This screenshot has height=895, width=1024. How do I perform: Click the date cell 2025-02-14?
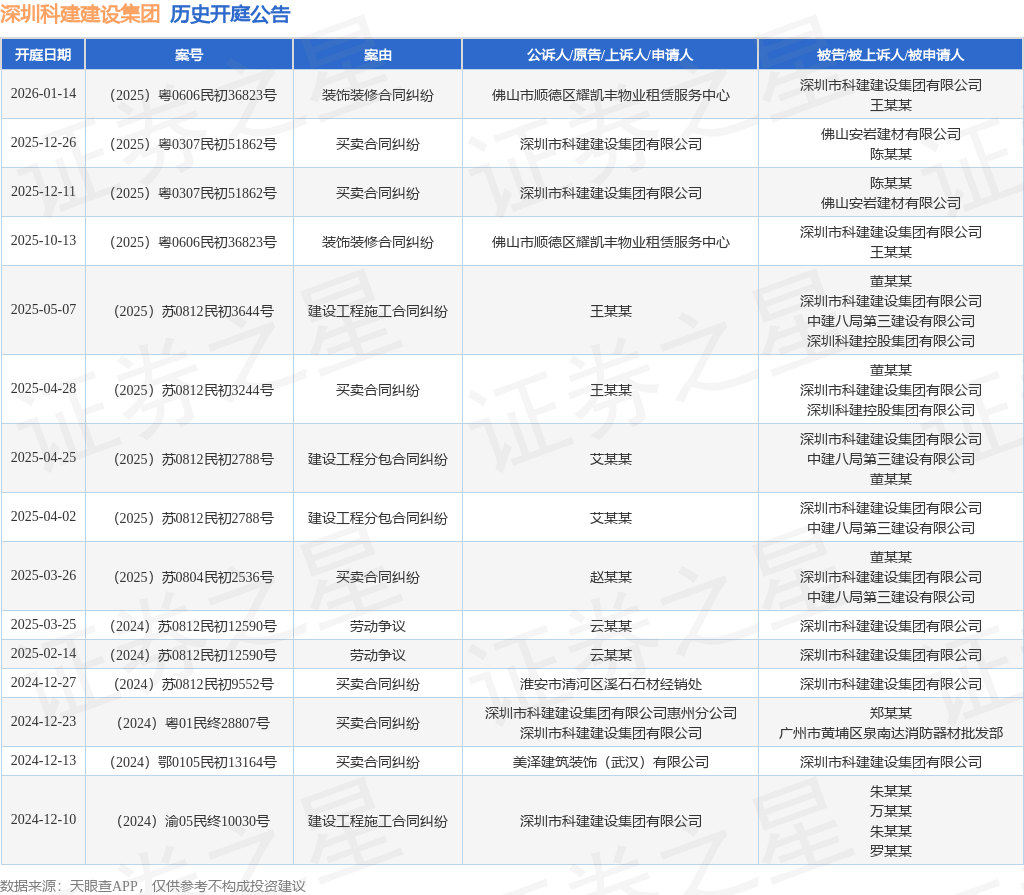(x=43, y=653)
